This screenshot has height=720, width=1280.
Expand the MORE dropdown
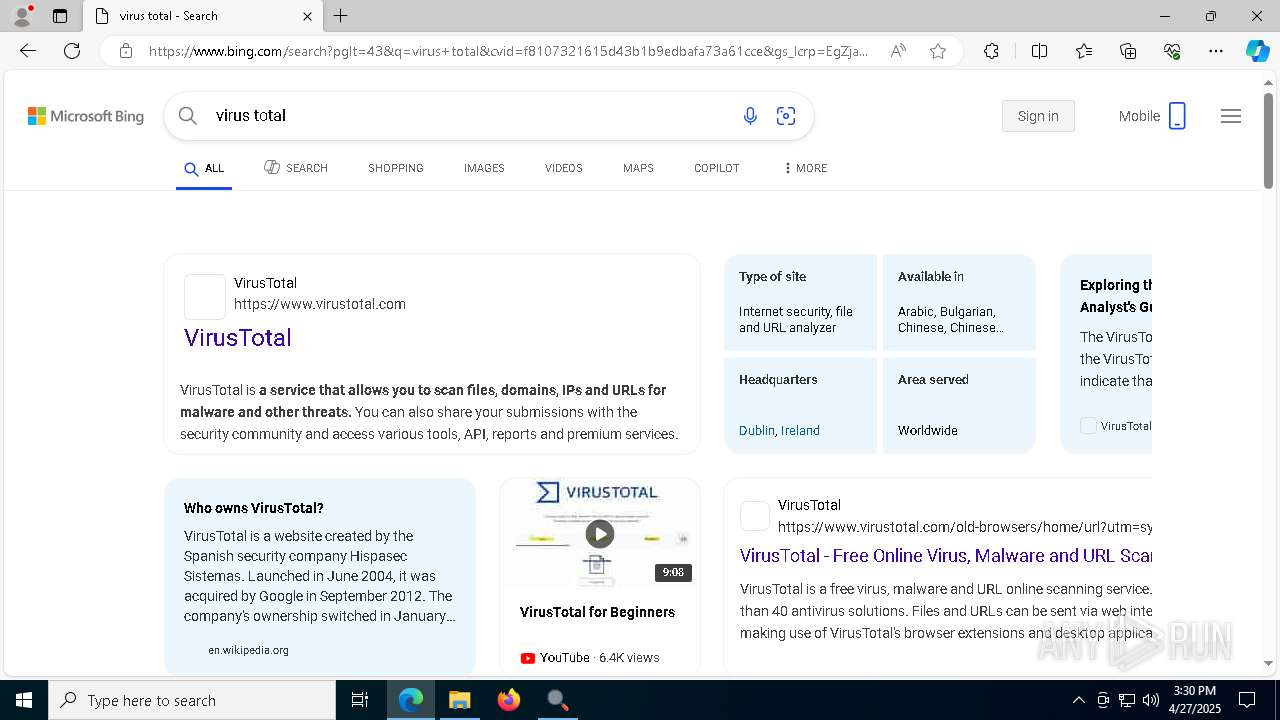click(x=806, y=168)
